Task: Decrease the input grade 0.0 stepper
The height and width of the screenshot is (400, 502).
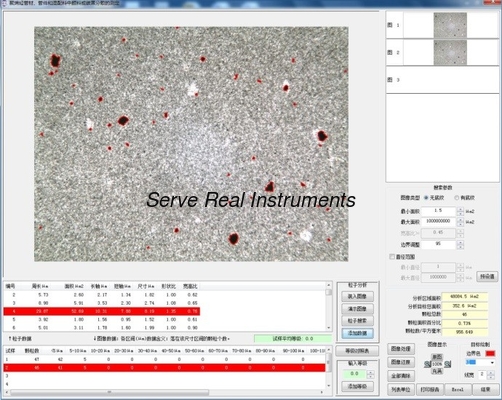Action: 370,377
